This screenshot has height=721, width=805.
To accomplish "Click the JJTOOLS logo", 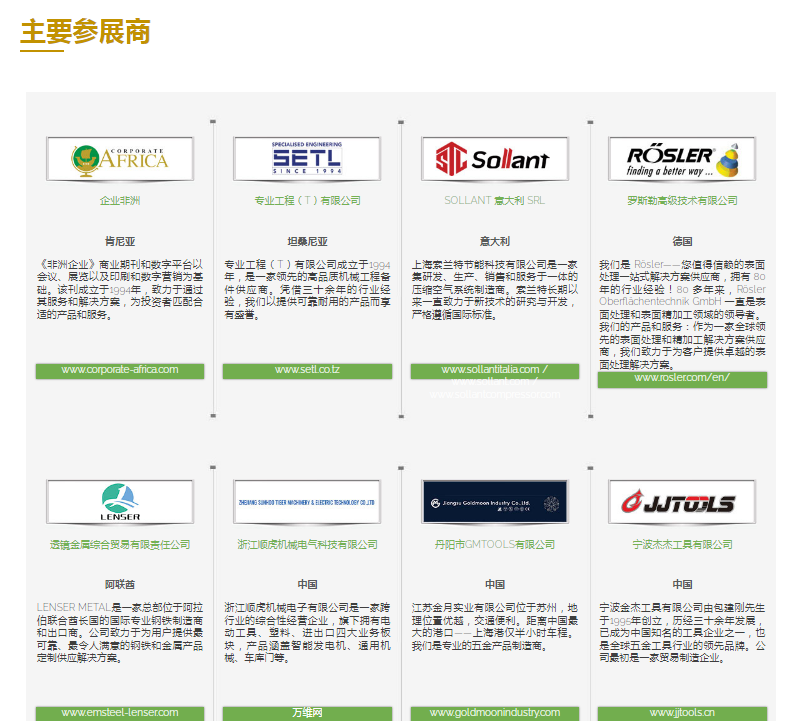I will pos(682,502).
